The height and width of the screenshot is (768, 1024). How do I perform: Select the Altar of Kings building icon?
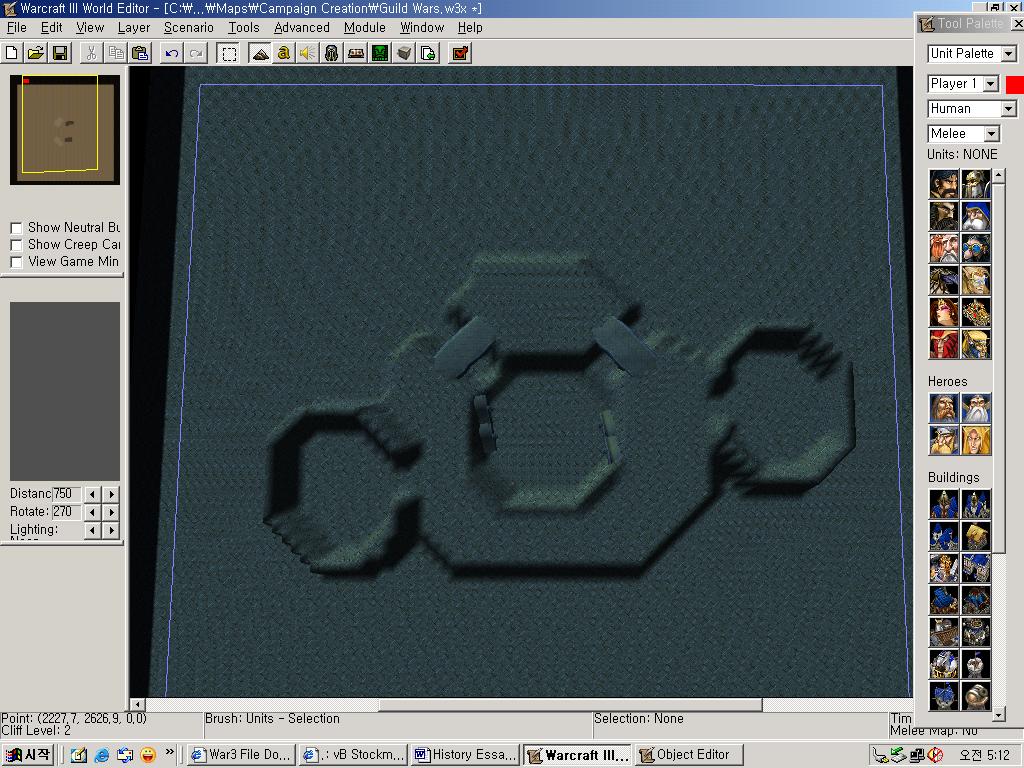point(944,568)
